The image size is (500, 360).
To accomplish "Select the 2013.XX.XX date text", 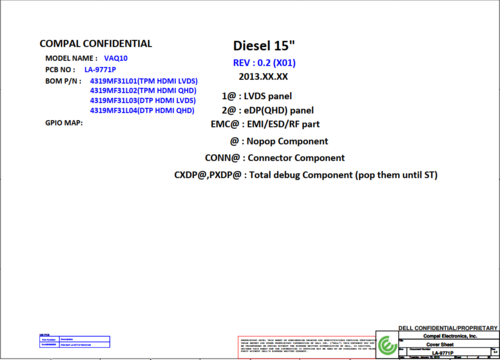I will [263, 77].
